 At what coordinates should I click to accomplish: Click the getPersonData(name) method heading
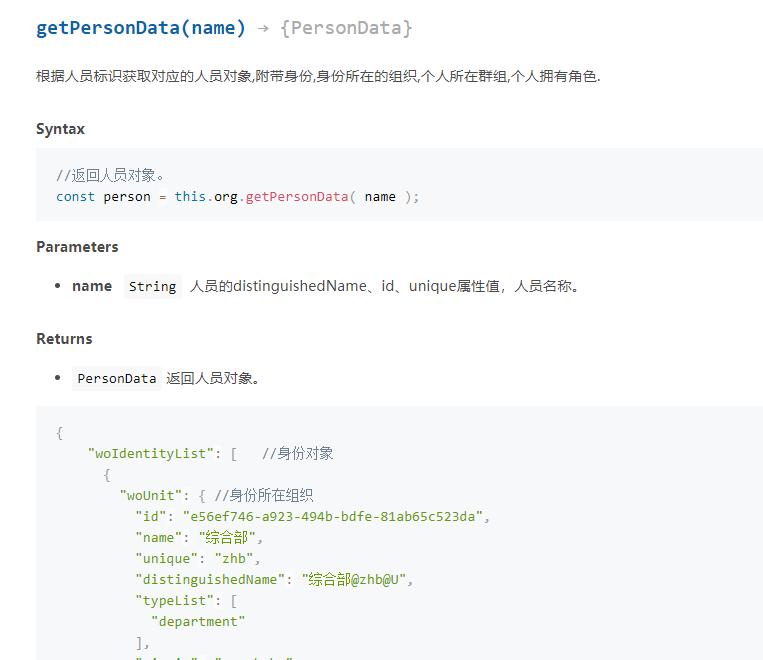pyautogui.click(x=140, y=28)
